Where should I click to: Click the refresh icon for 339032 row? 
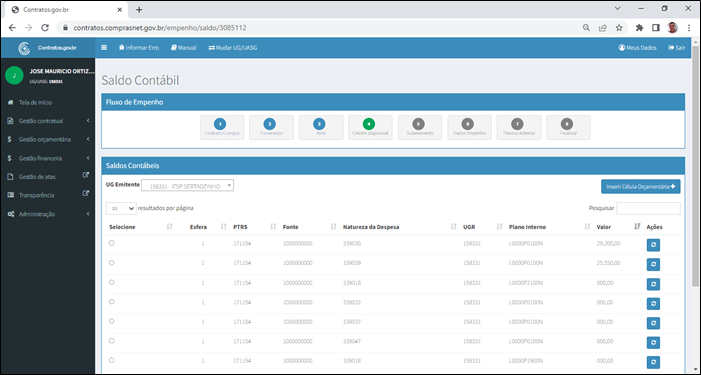[653, 303]
